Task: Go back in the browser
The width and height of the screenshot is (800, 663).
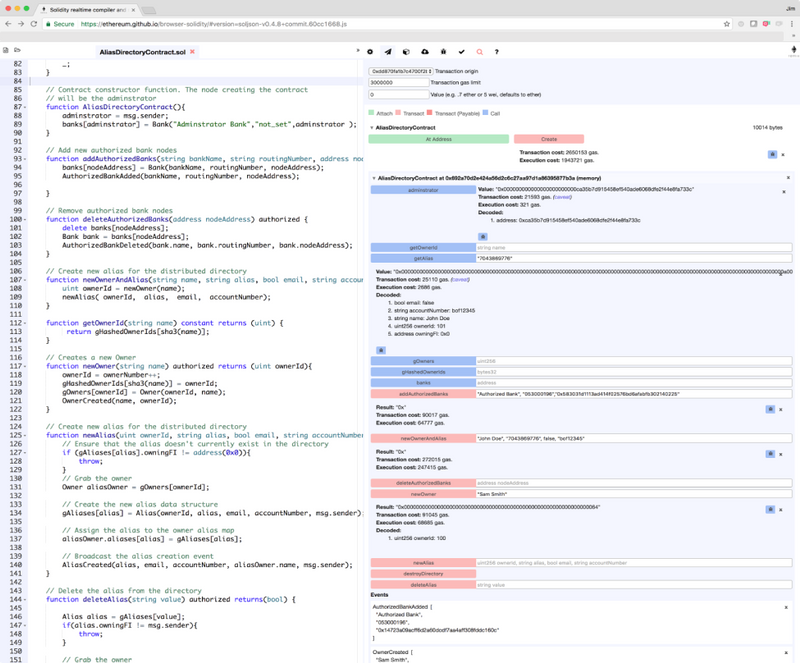Action: coord(8,24)
